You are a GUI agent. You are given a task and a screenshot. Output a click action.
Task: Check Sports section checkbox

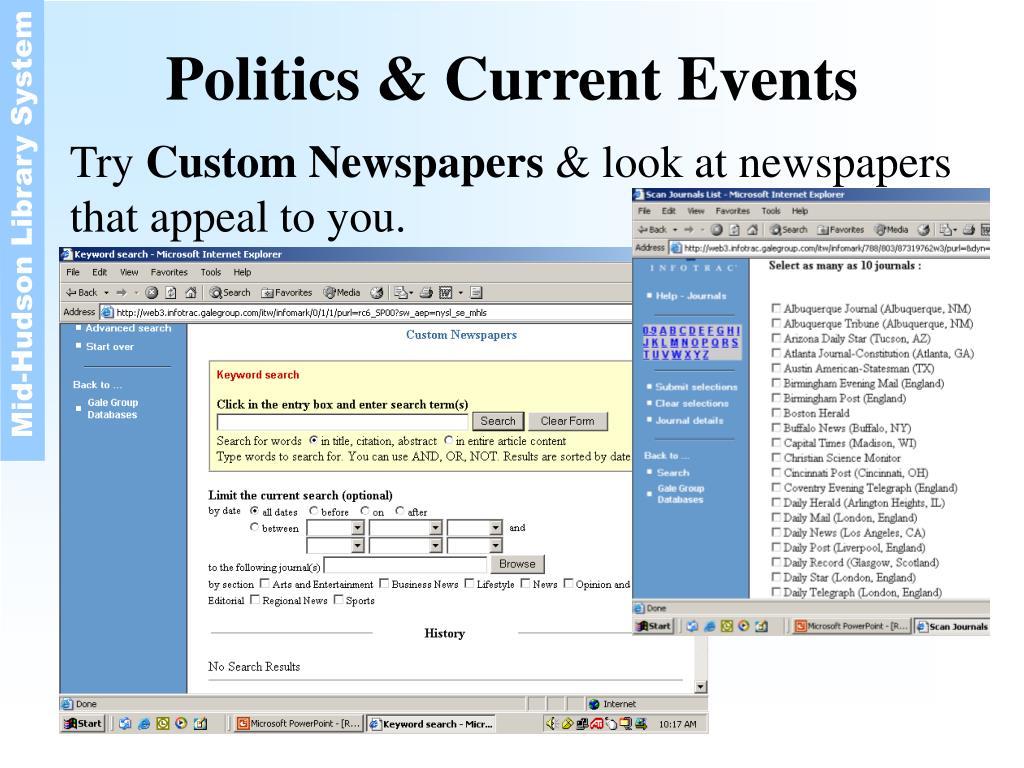point(338,600)
